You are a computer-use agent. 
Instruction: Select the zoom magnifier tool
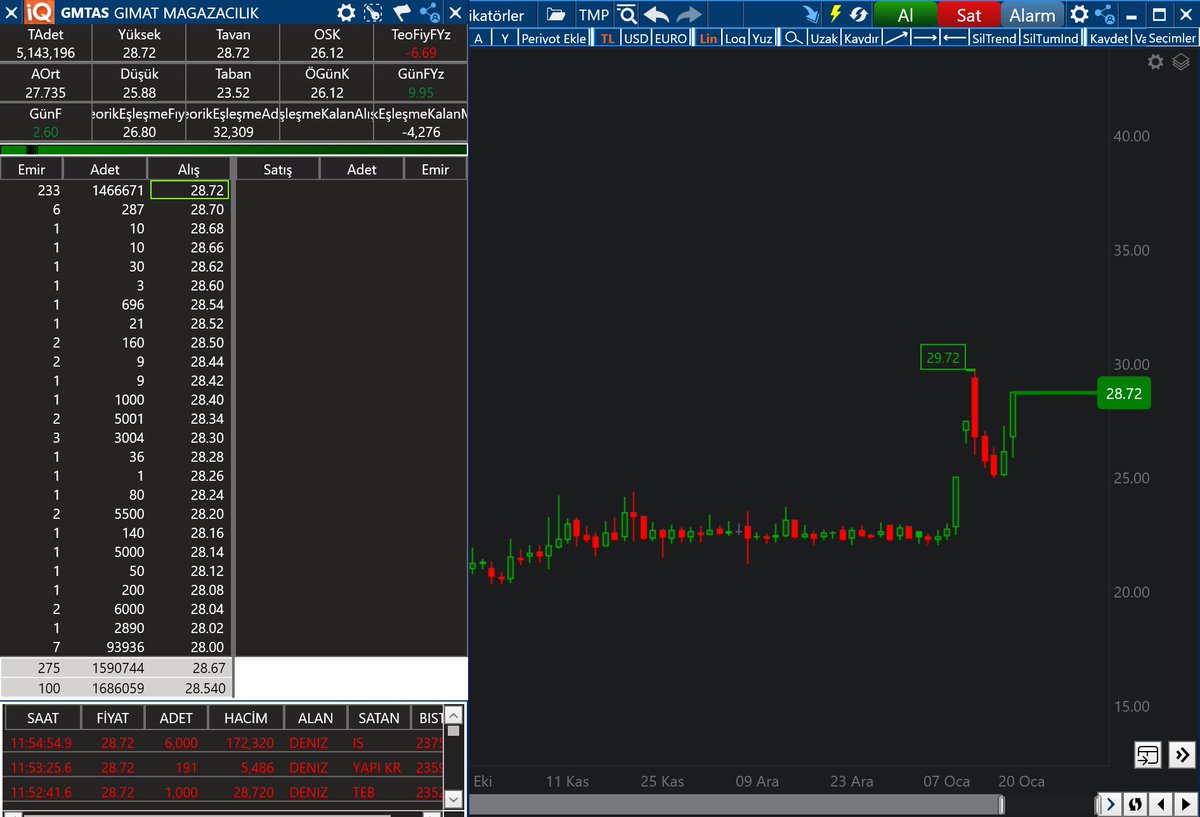(792, 38)
